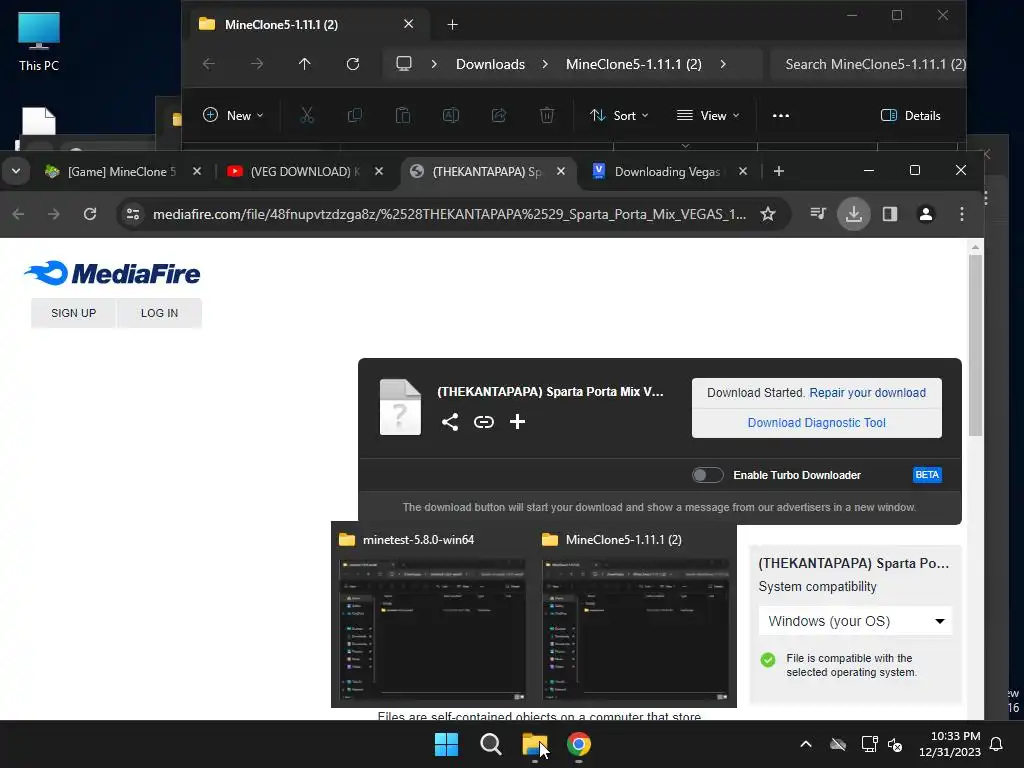The image size is (1024, 768).
Task: Go forward in Chrome
Action: tap(54, 214)
